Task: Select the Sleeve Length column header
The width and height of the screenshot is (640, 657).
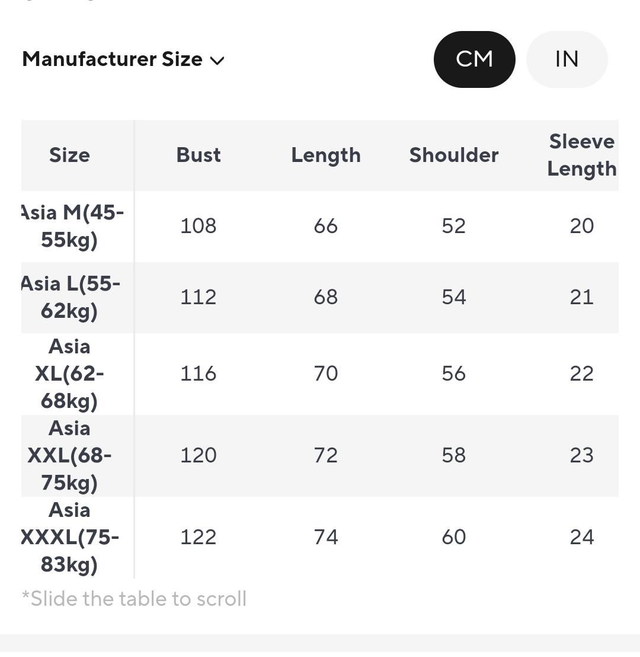Action: click(x=582, y=155)
